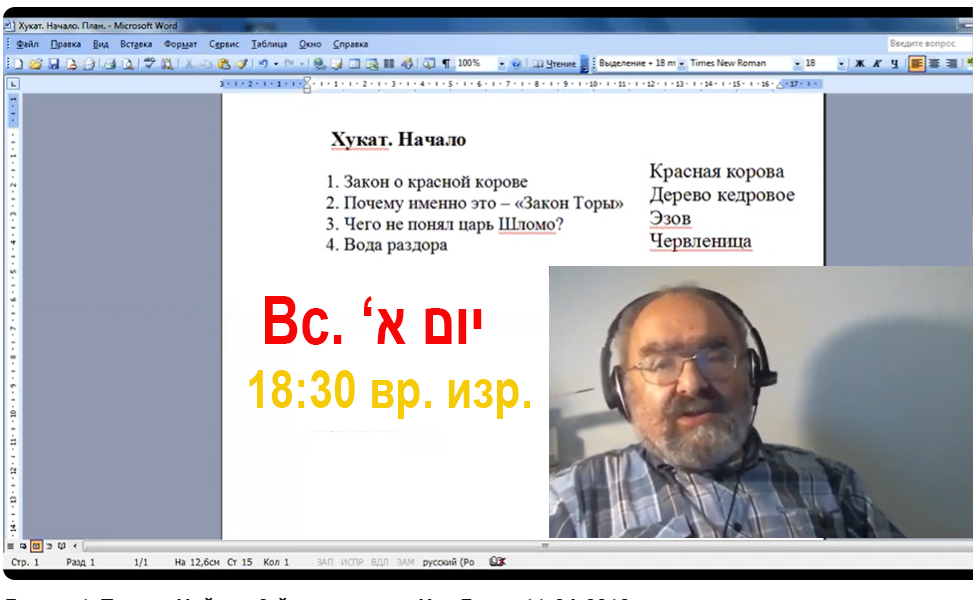Click the New Document icon
The width and height of the screenshot is (973, 600).
pyautogui.click(x=18, y=63)
